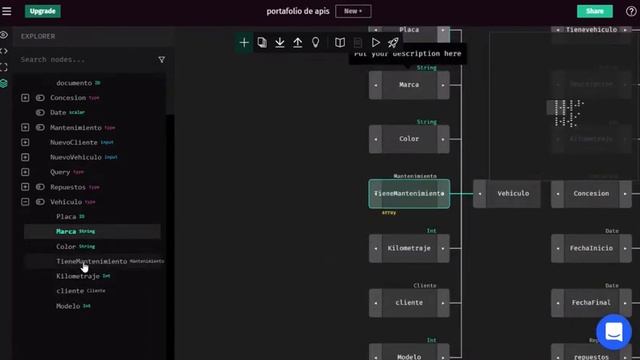640x360 pixels.
Task: Click the EXPLORER panel header
Action: [38, 36]
